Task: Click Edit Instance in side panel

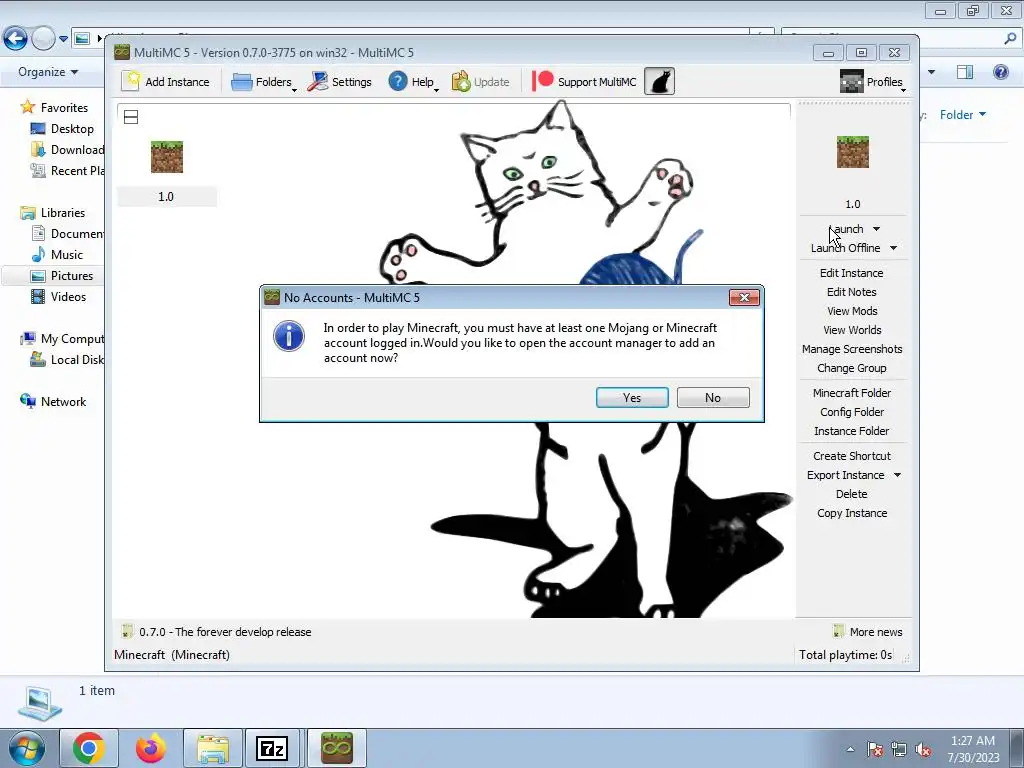Action: click(852, 273)
